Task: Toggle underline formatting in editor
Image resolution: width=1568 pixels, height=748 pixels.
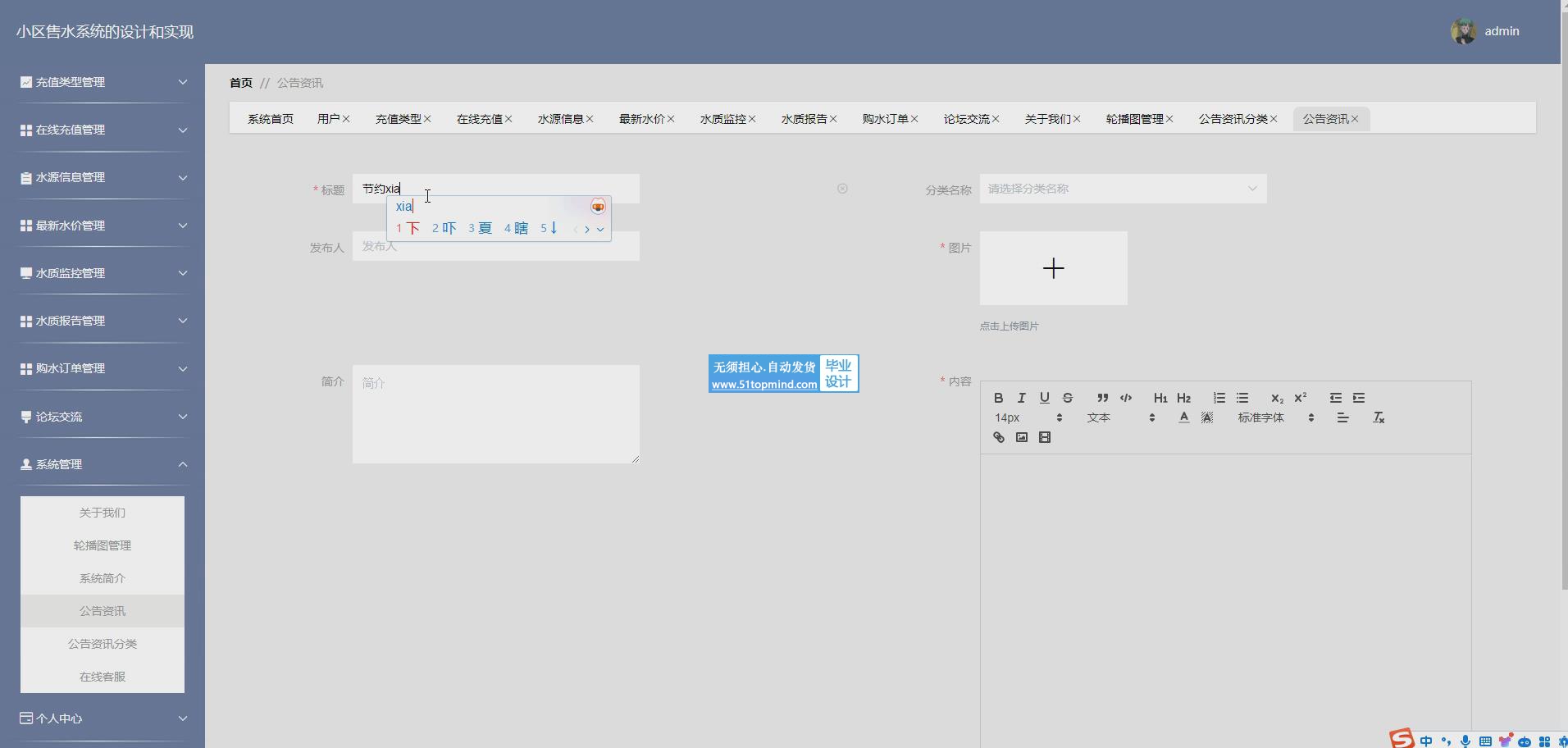Action: 1044,398
